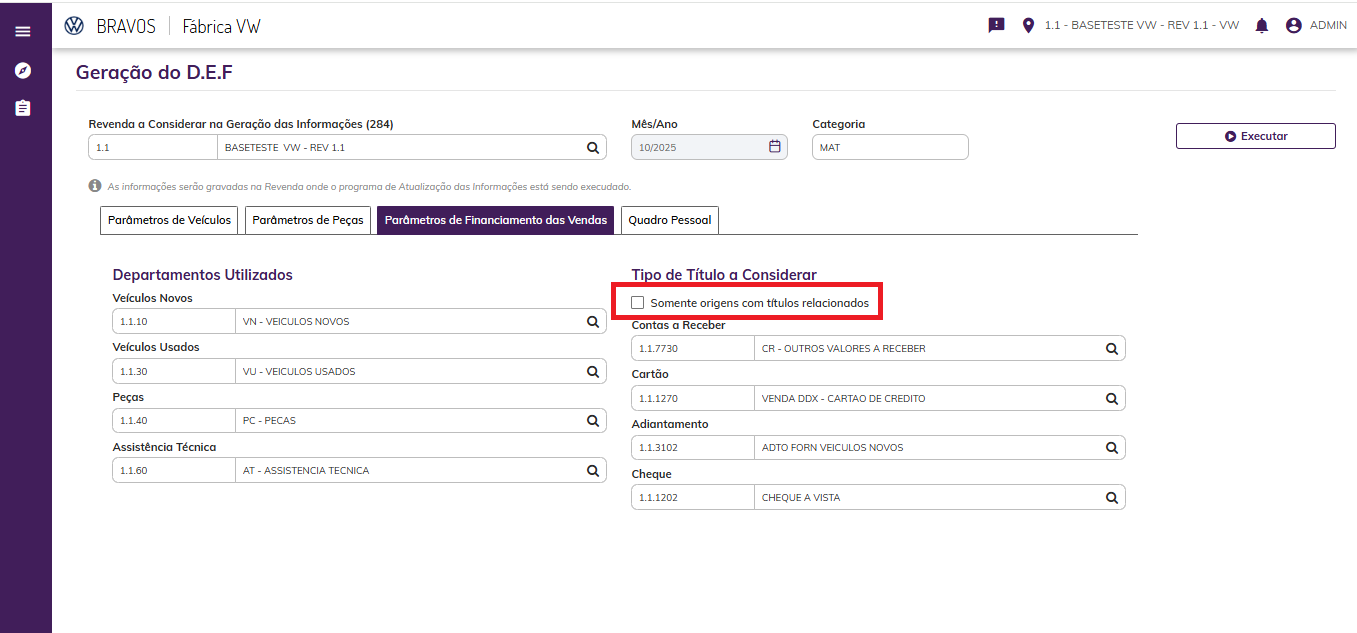This screenshot has width=1357, height=633.
Task: Click AT - ASSISTENCIA TECNICA description
Action: point(306,470)
